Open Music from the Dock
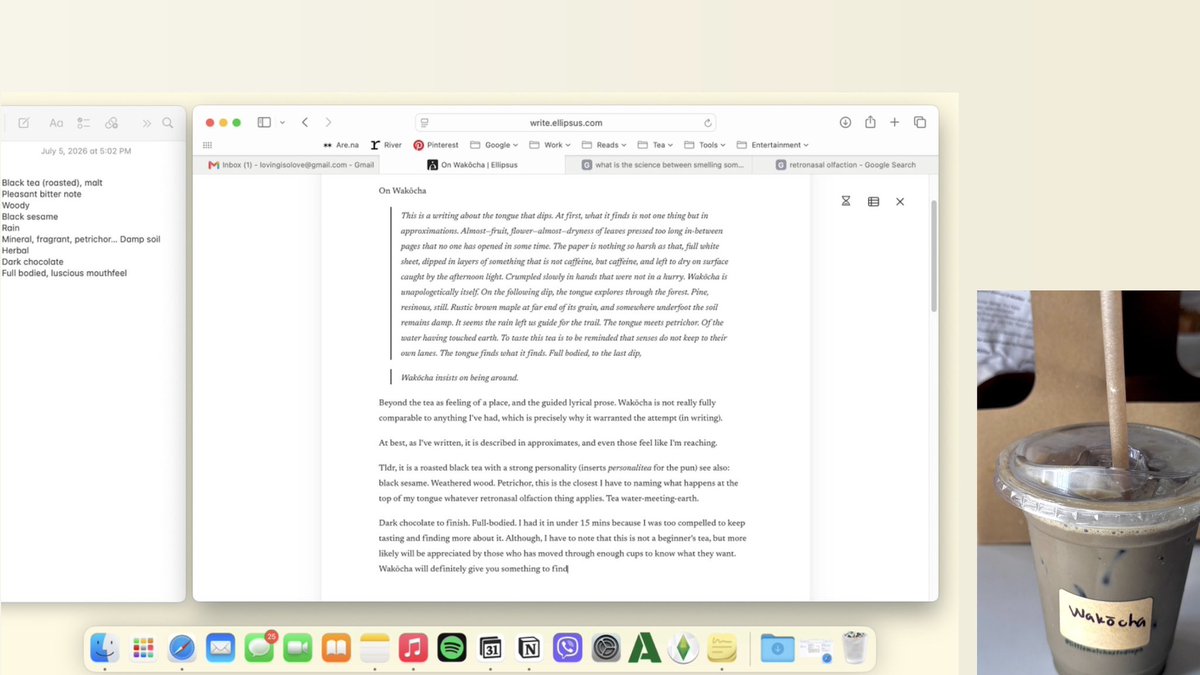Image resolution: width=1200 pixels, height=675 pixels. tap(413, 648)
